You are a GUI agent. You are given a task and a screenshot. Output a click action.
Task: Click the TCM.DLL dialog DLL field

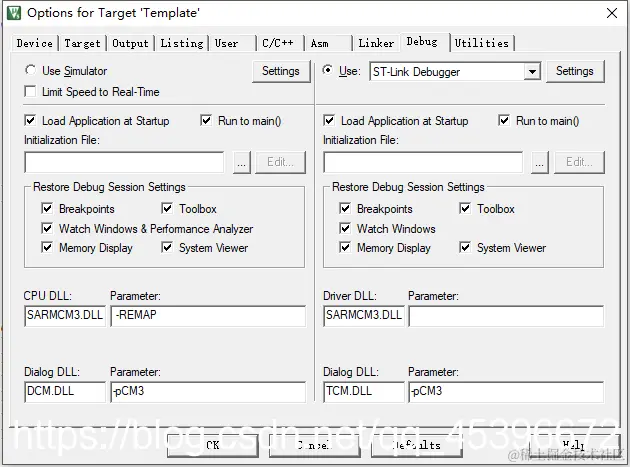(364, 392)
